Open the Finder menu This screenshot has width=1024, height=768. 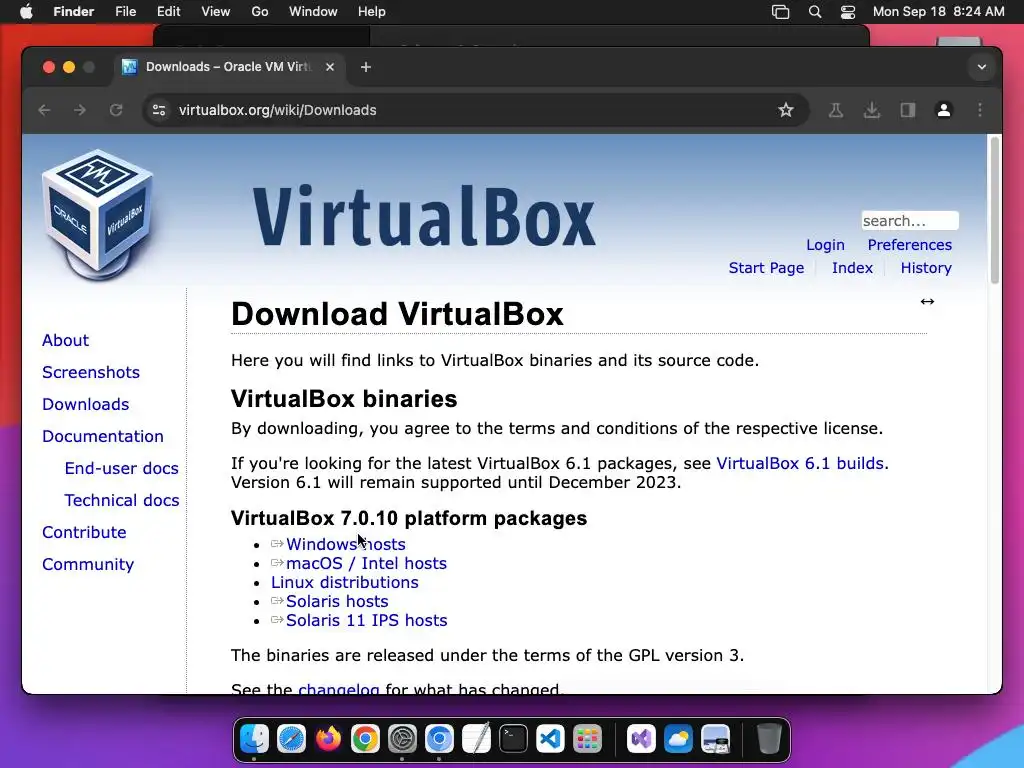pyautogui.click(x=73, y=12)
